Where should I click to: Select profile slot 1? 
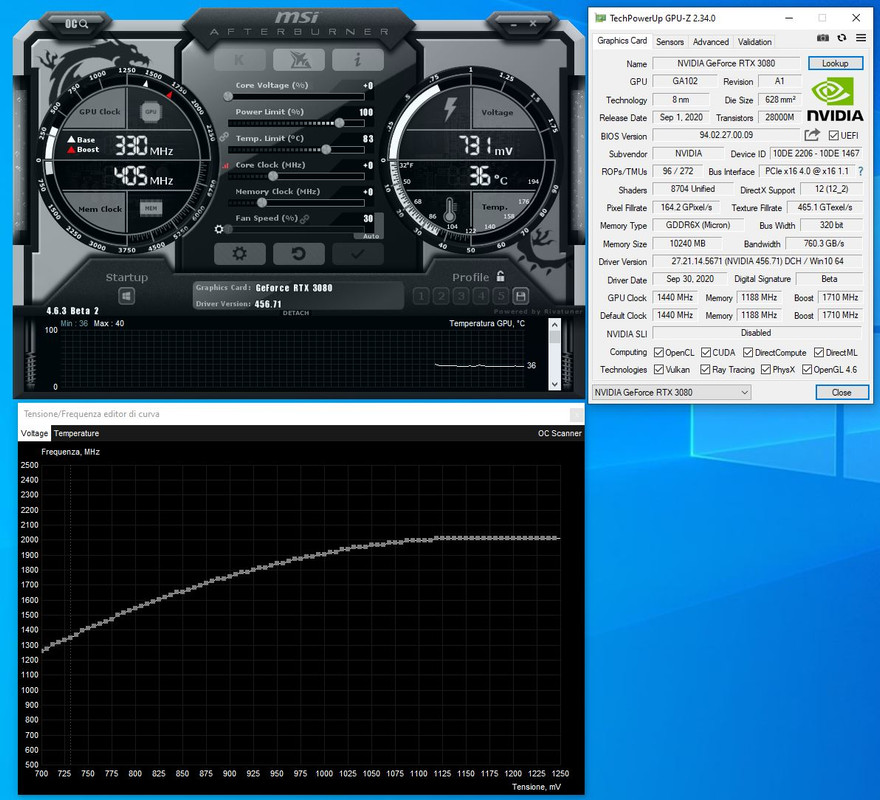tap(421, 296)
